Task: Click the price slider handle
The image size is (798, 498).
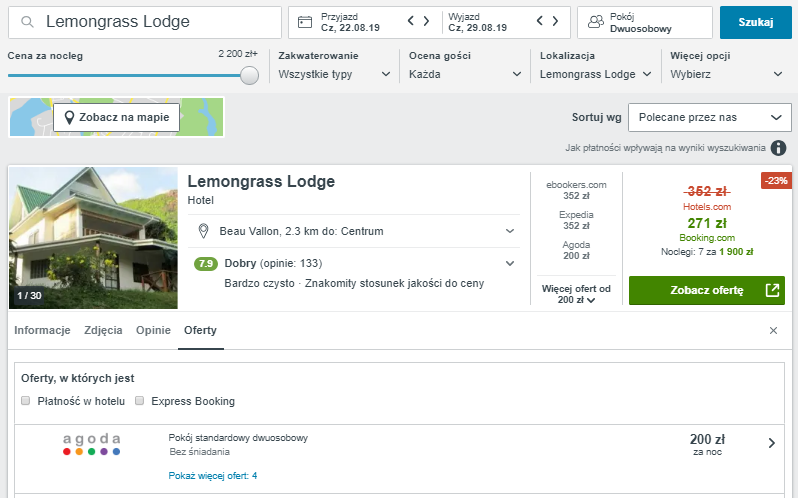Action: click(x=249, y=75)
